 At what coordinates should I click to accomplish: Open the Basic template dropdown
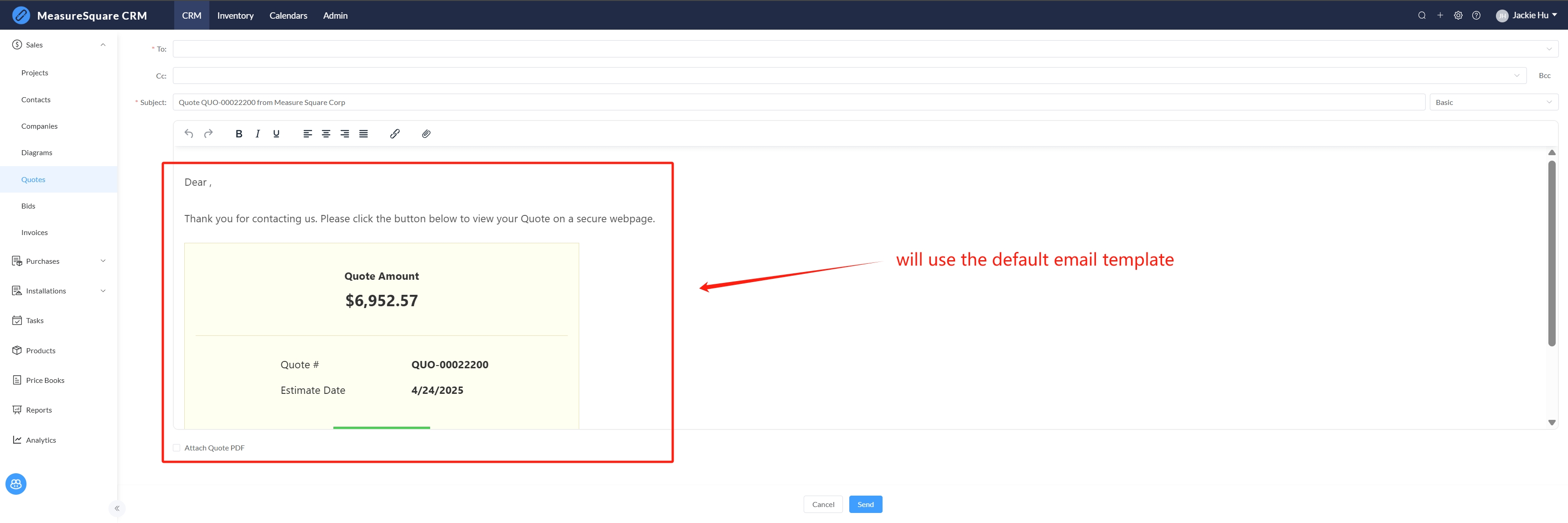pyautogui.click(x=1493, y=102)
